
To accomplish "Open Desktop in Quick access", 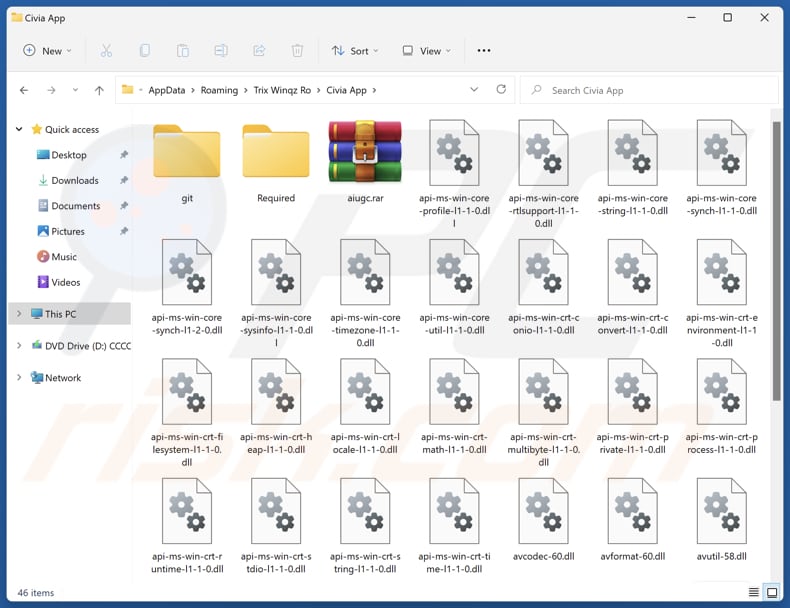I will (x=69, y=155).
